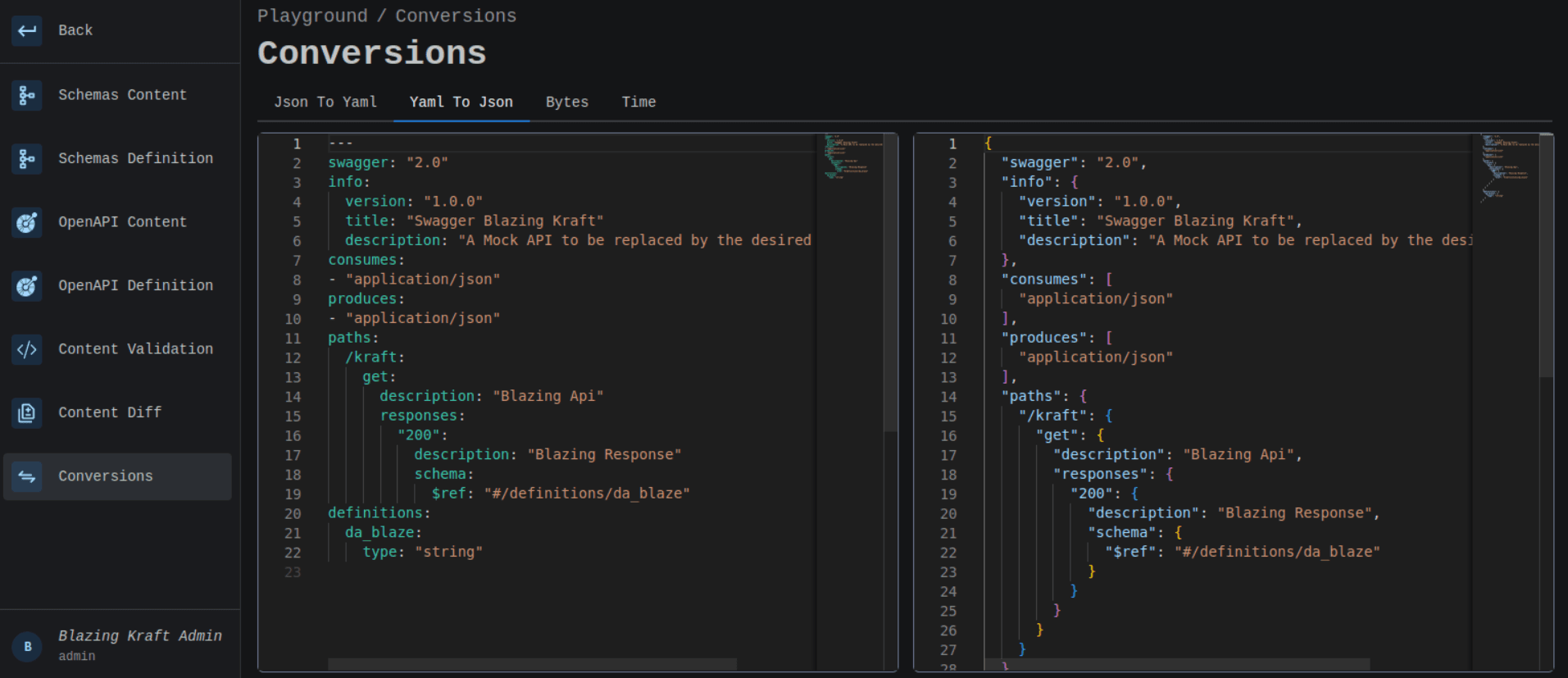The height and width of the screenshot is (678, 1568).
Task: Click the OpenAPI Definition sidebar icon
Action: pos(27,285)
